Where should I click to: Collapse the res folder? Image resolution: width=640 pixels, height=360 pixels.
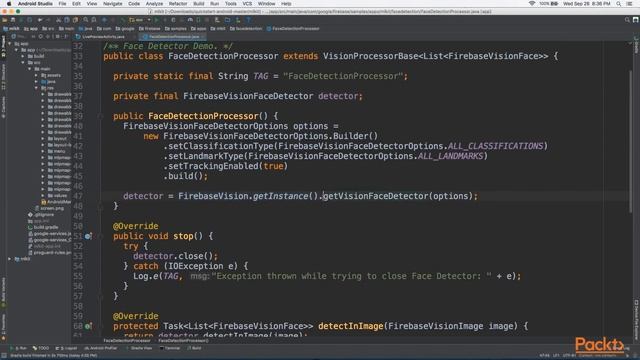click(36, 88)
